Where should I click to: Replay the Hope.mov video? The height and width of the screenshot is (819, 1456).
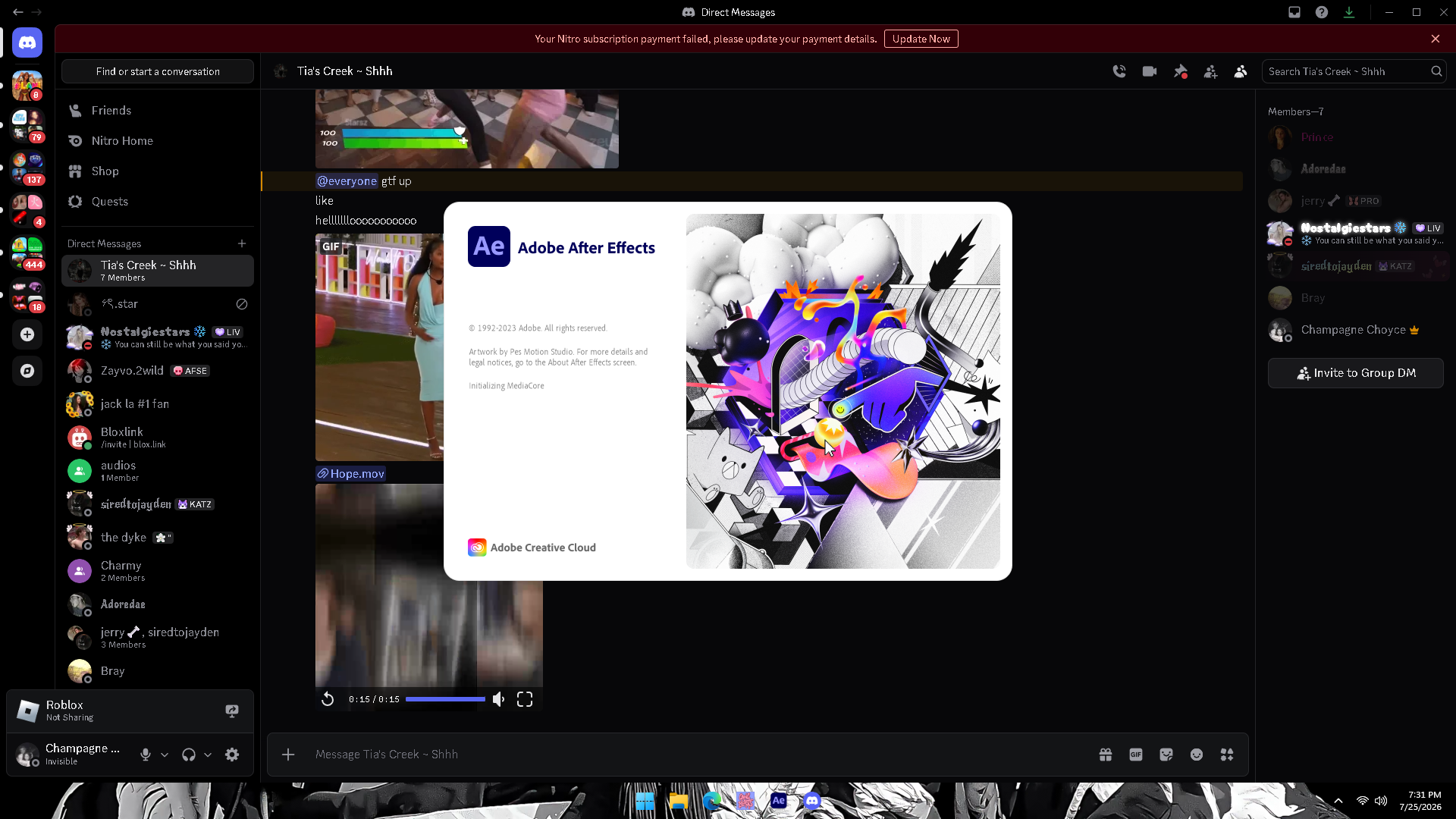(328, 699)
